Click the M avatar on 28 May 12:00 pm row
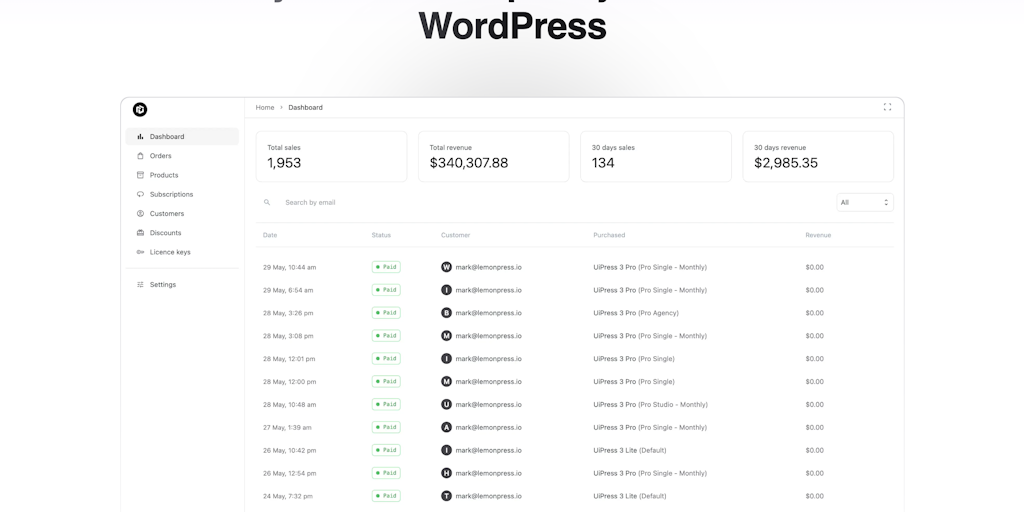This screenshot has height=512, width=1024. (446, 381)
